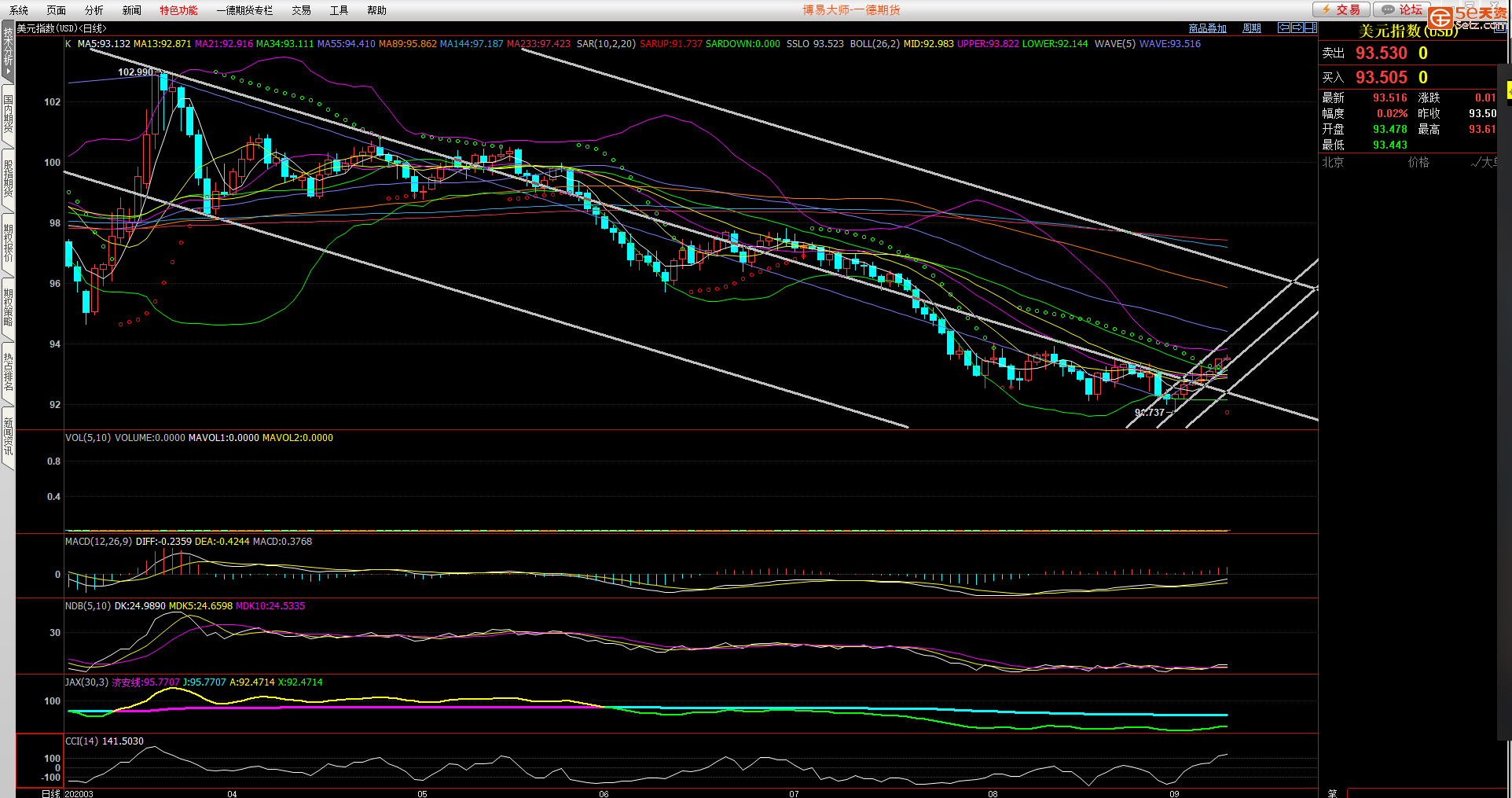Click the SSLO 93.523 label
This screenshot has height=798, width=1512.
click(x=815, y=44)
